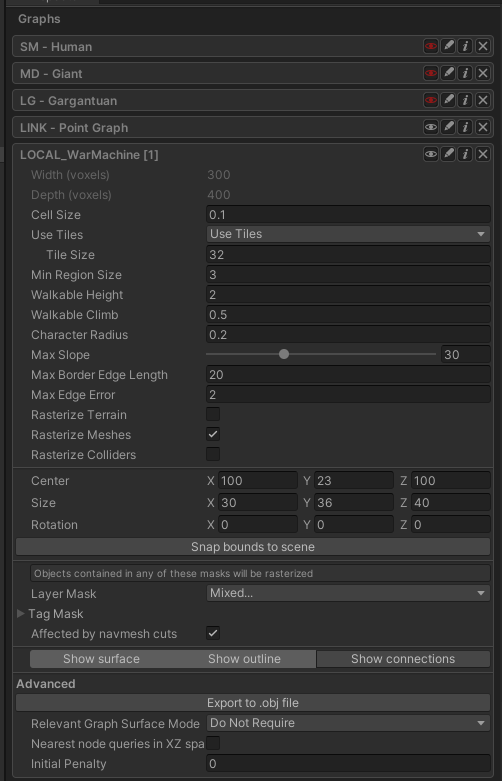Open the Use Tiles dropdown
This screenshot has width=502, height=781.
(x=348, y=234)
